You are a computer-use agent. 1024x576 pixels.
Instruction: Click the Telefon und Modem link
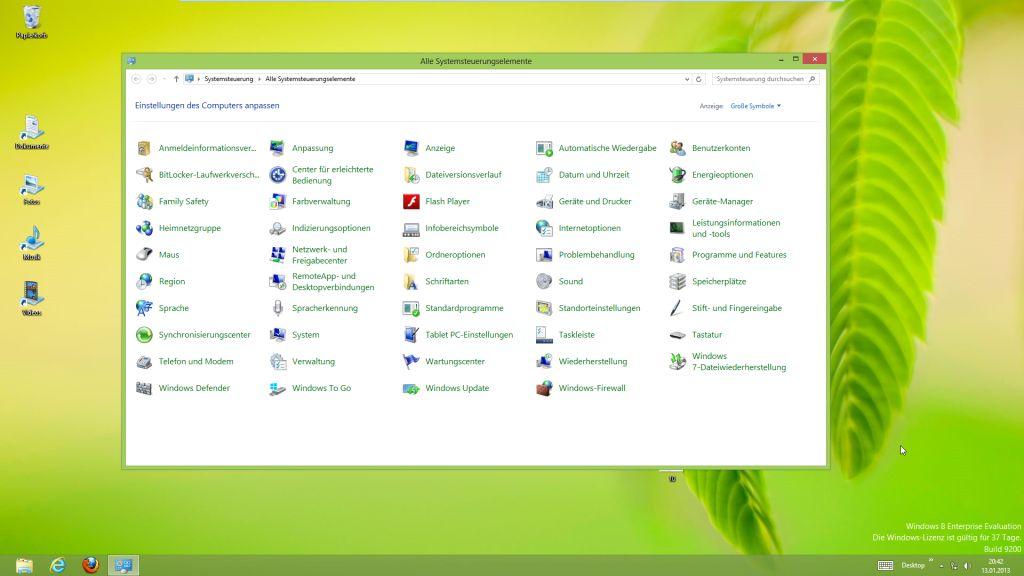pos(196,362)
